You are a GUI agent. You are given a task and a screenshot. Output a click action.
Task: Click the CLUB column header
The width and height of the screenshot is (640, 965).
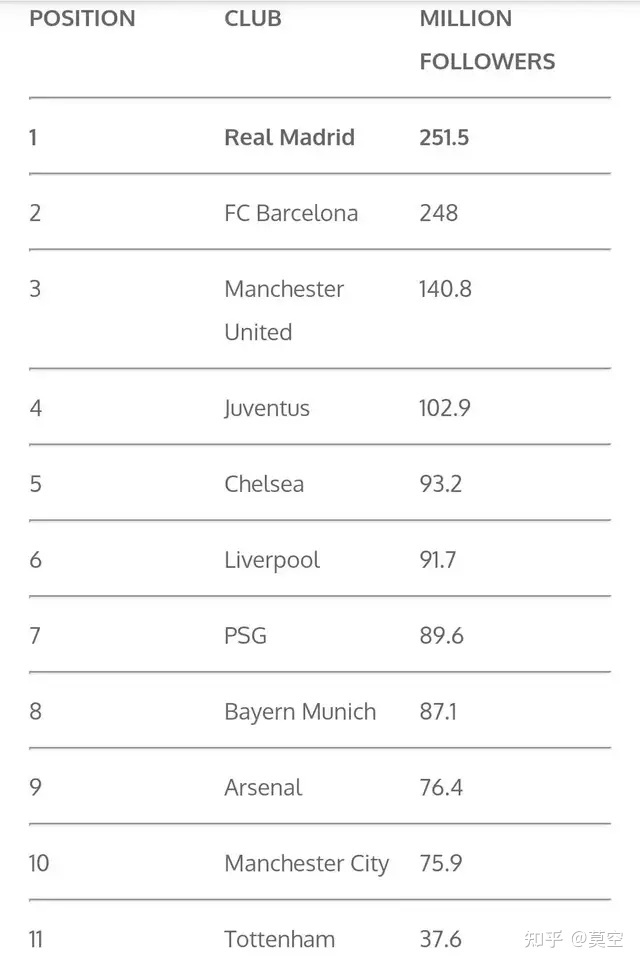point(253,18)
